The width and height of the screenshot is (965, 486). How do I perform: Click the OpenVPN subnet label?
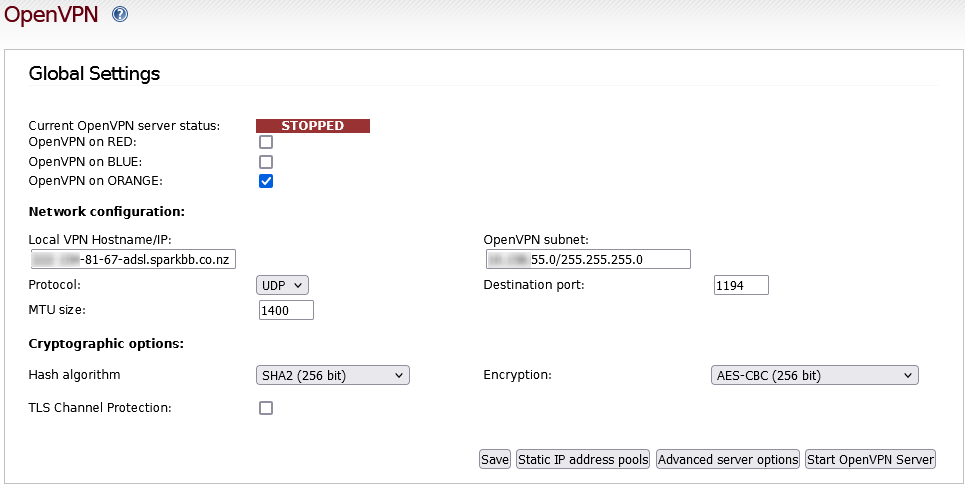(536, 239)
